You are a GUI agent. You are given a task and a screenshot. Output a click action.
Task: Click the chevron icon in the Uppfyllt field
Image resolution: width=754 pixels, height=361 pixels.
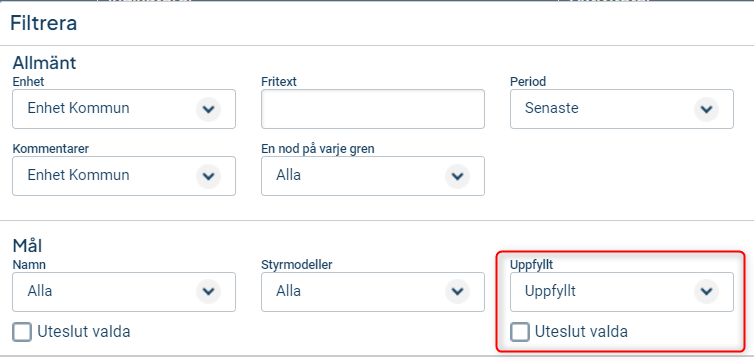pos(706,292)
